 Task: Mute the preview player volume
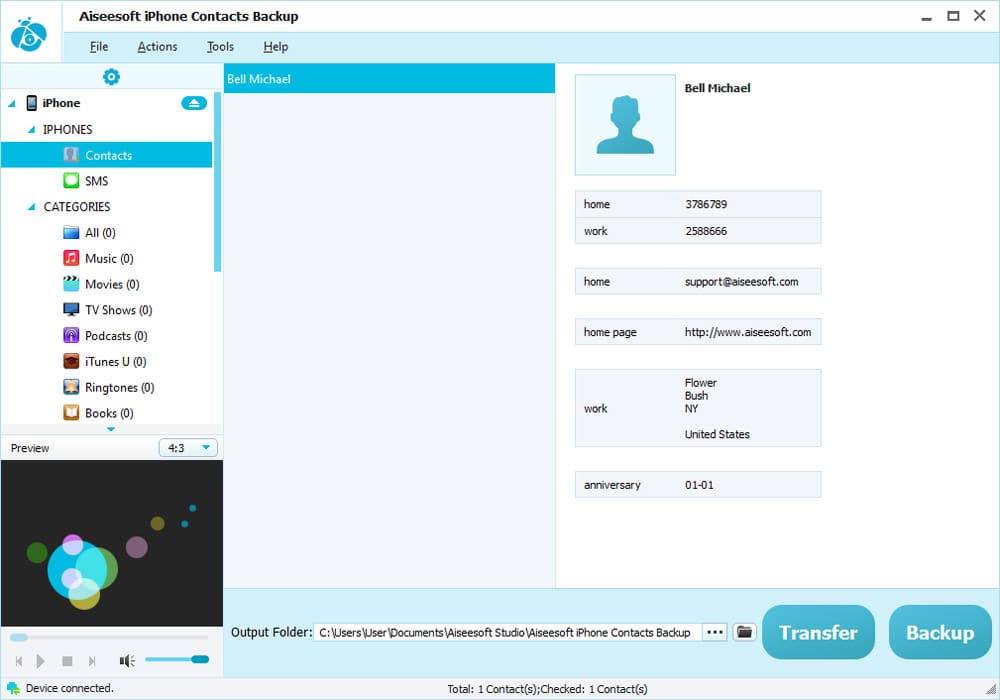(125, 660)
